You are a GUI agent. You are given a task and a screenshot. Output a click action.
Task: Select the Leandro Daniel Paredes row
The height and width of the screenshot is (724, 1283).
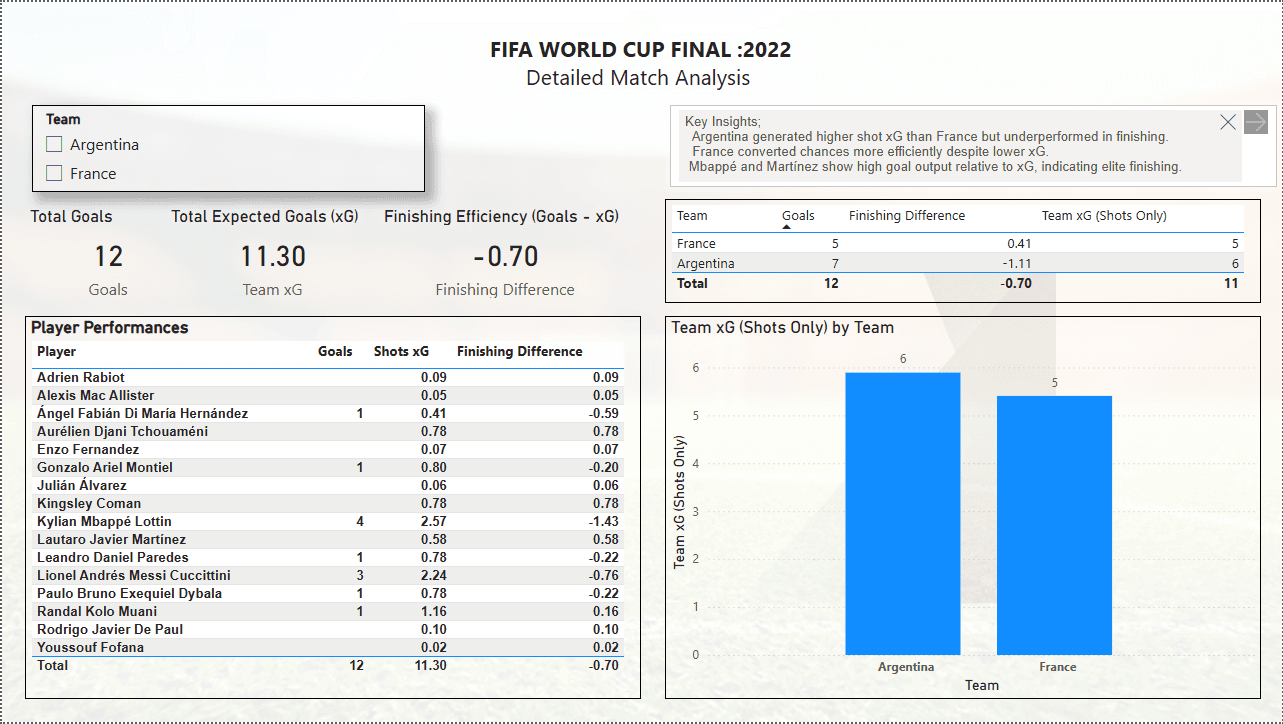tap(328, 558)
